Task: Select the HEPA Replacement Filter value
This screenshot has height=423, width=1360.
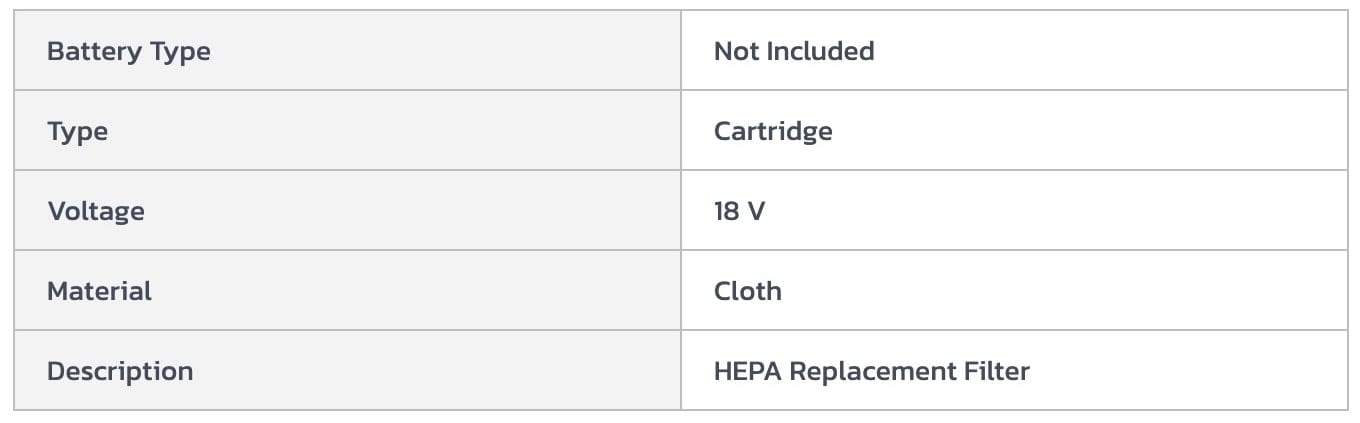Action: [871, 371]
